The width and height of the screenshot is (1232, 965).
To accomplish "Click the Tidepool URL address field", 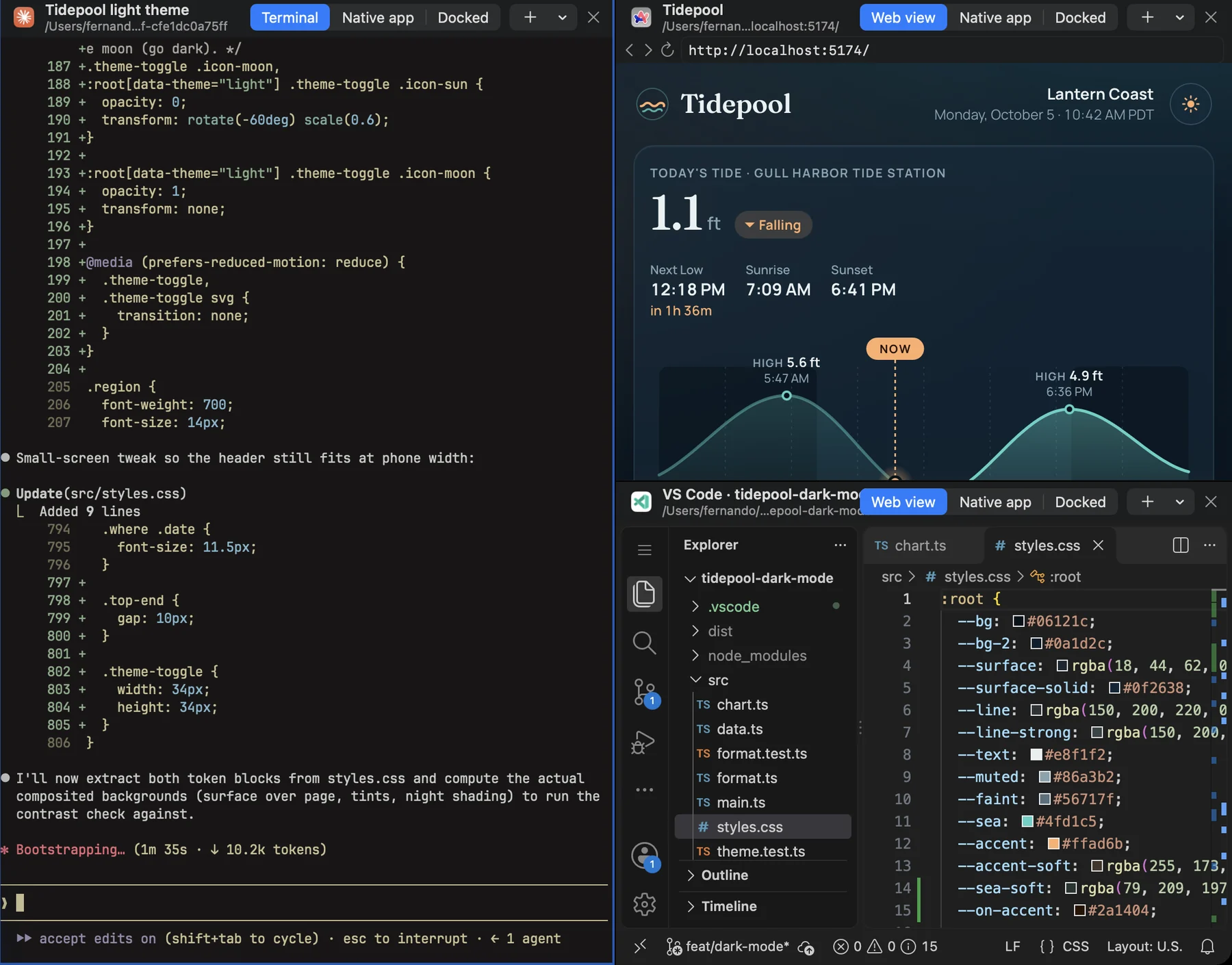I will 951,50.
